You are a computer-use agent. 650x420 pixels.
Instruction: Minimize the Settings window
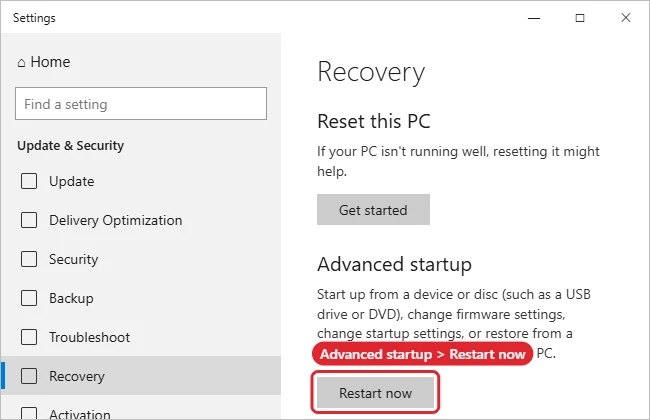(x=534, y=18)
